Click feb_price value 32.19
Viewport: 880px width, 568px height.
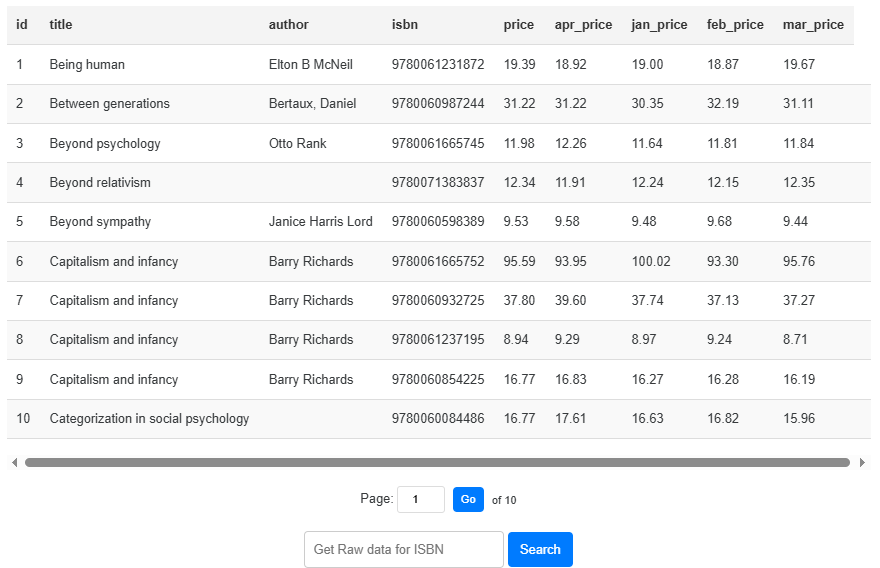[x=723, y=103]
